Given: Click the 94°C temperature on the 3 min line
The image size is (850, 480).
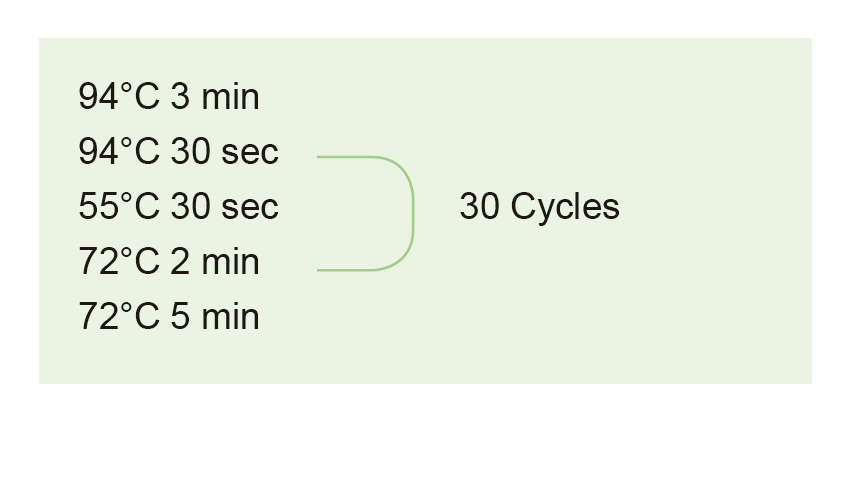Looking at the screenshot, I should 119,97.
